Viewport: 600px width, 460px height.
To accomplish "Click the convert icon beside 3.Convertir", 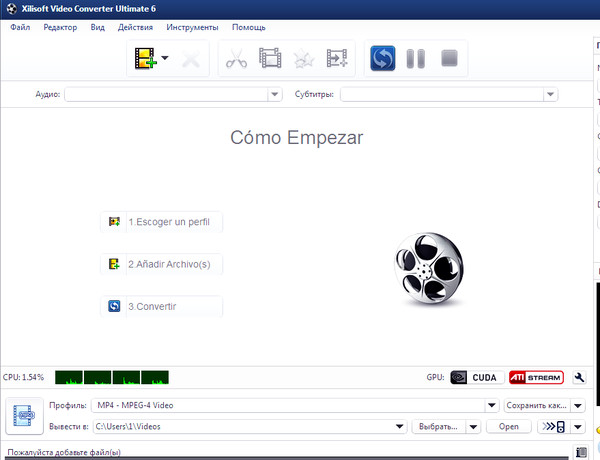I will pos(114,306).
